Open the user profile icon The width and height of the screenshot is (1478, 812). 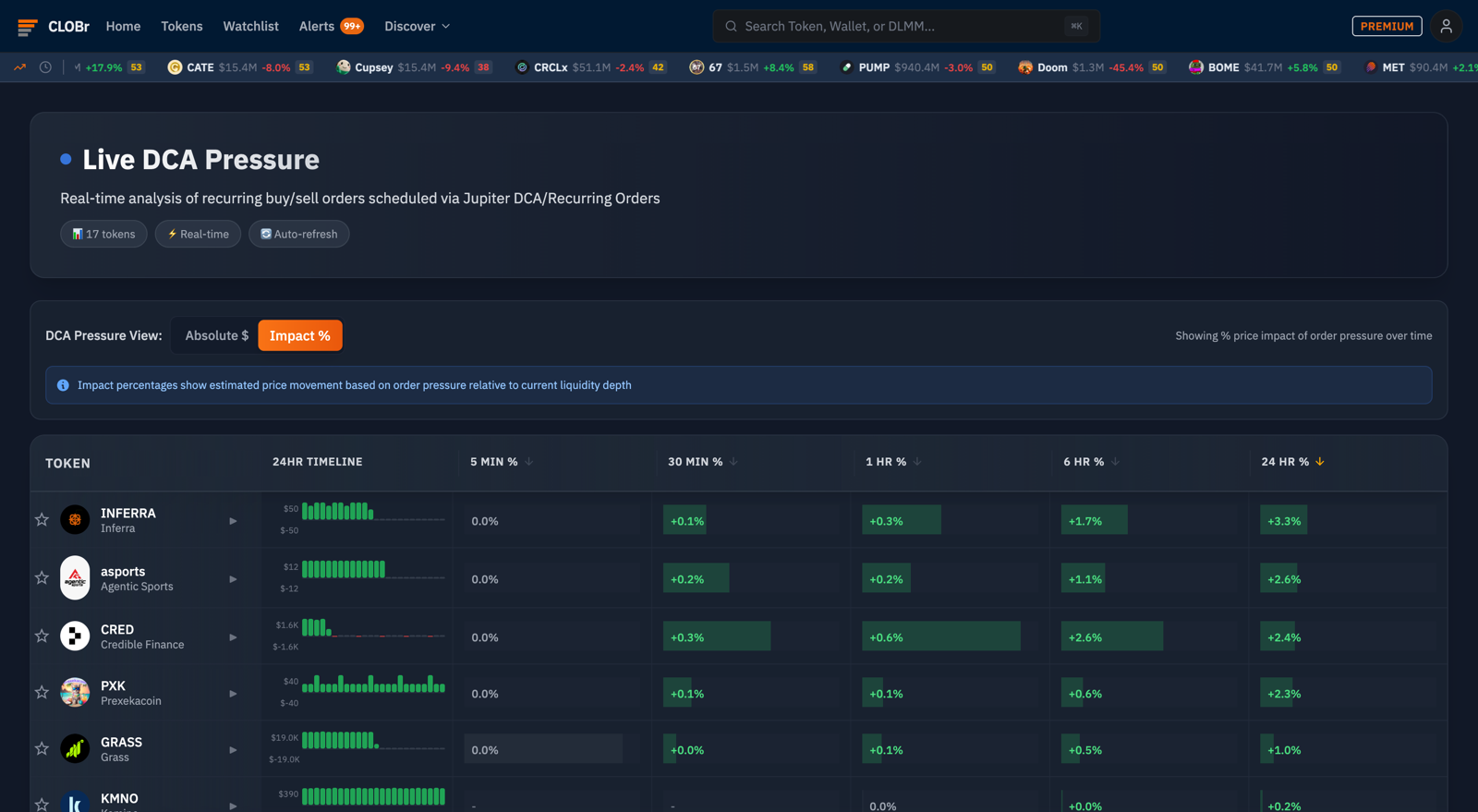[x=1446, y=26]
